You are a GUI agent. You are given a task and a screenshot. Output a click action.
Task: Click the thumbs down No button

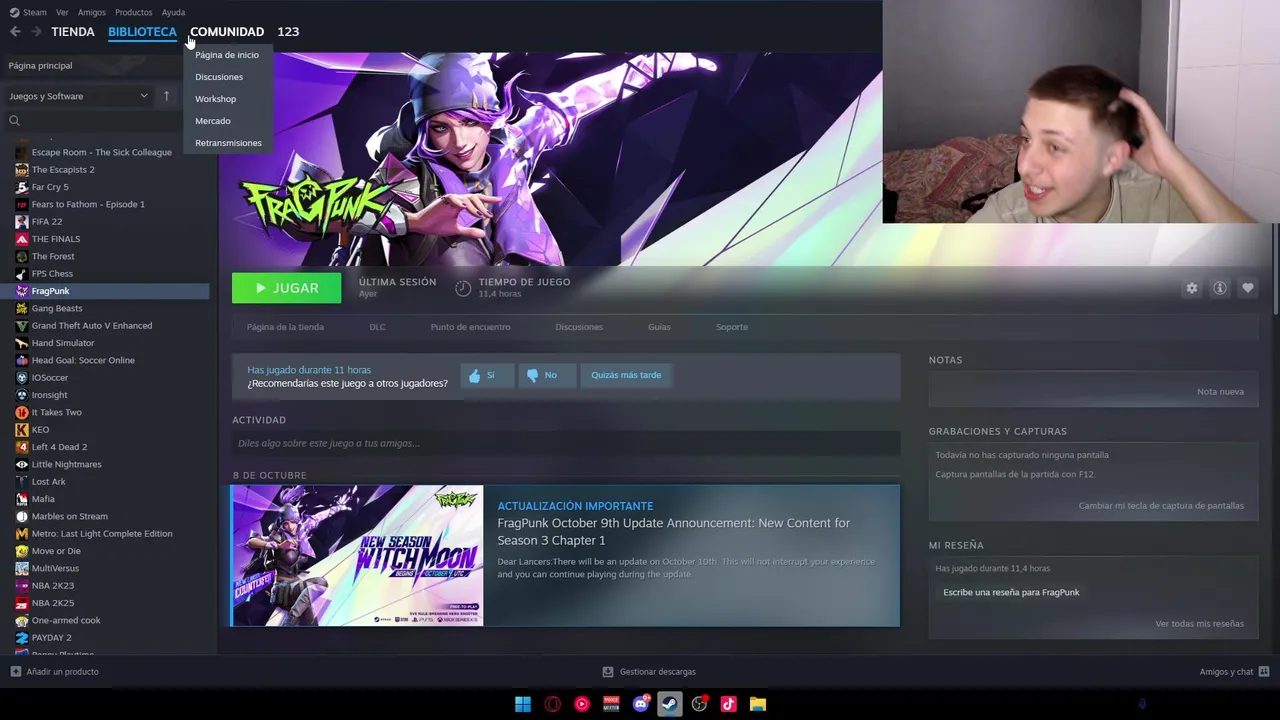coord(547,375)
